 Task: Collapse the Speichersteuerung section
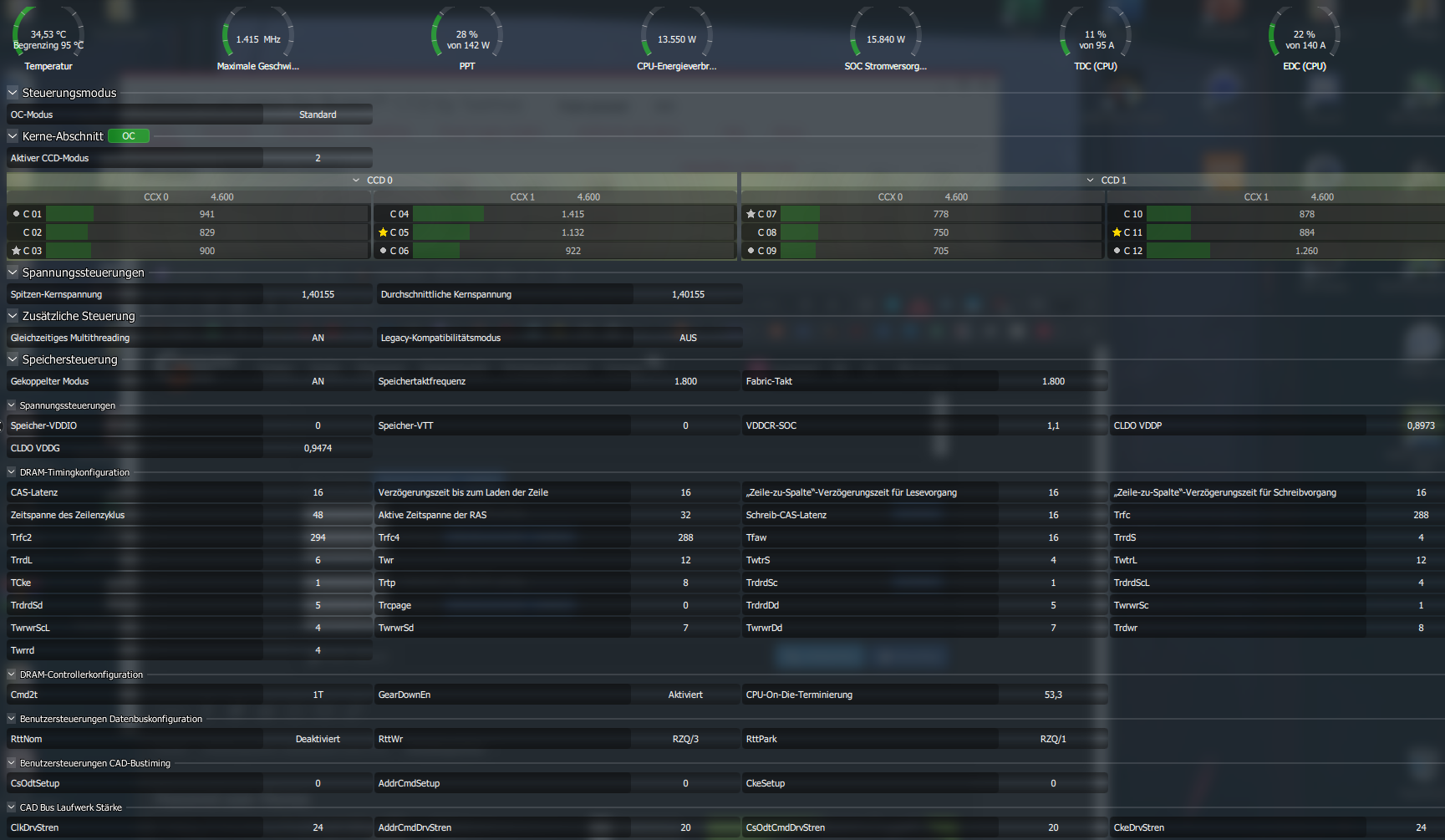pyautogui.click(x=13, y=359)
